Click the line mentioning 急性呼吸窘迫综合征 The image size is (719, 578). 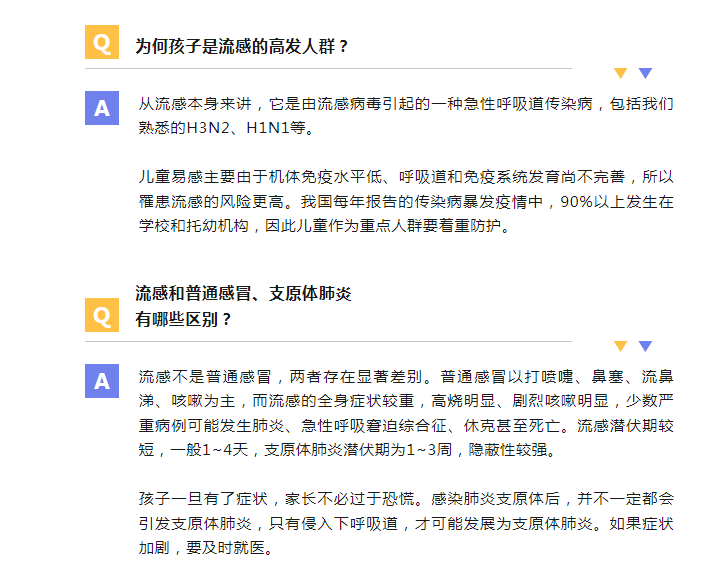[x=406, y=426]
